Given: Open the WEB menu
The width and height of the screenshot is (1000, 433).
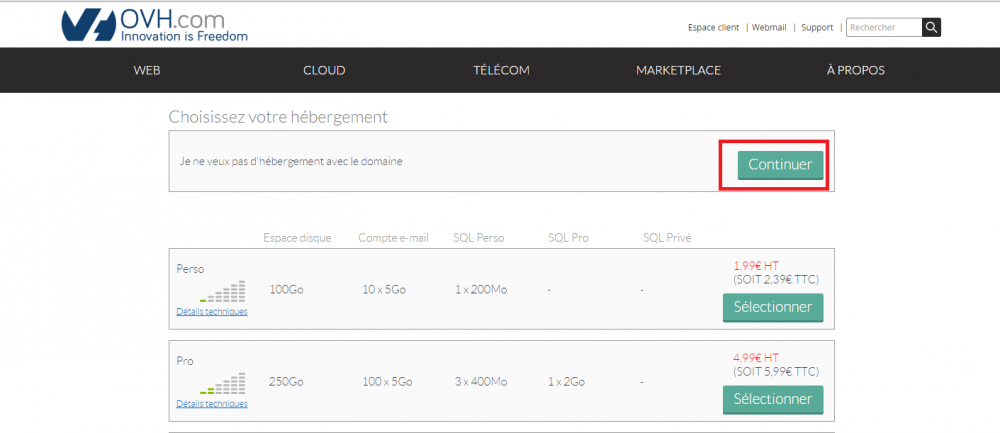Looking at the screenshot, I should [x=147, y=70].
